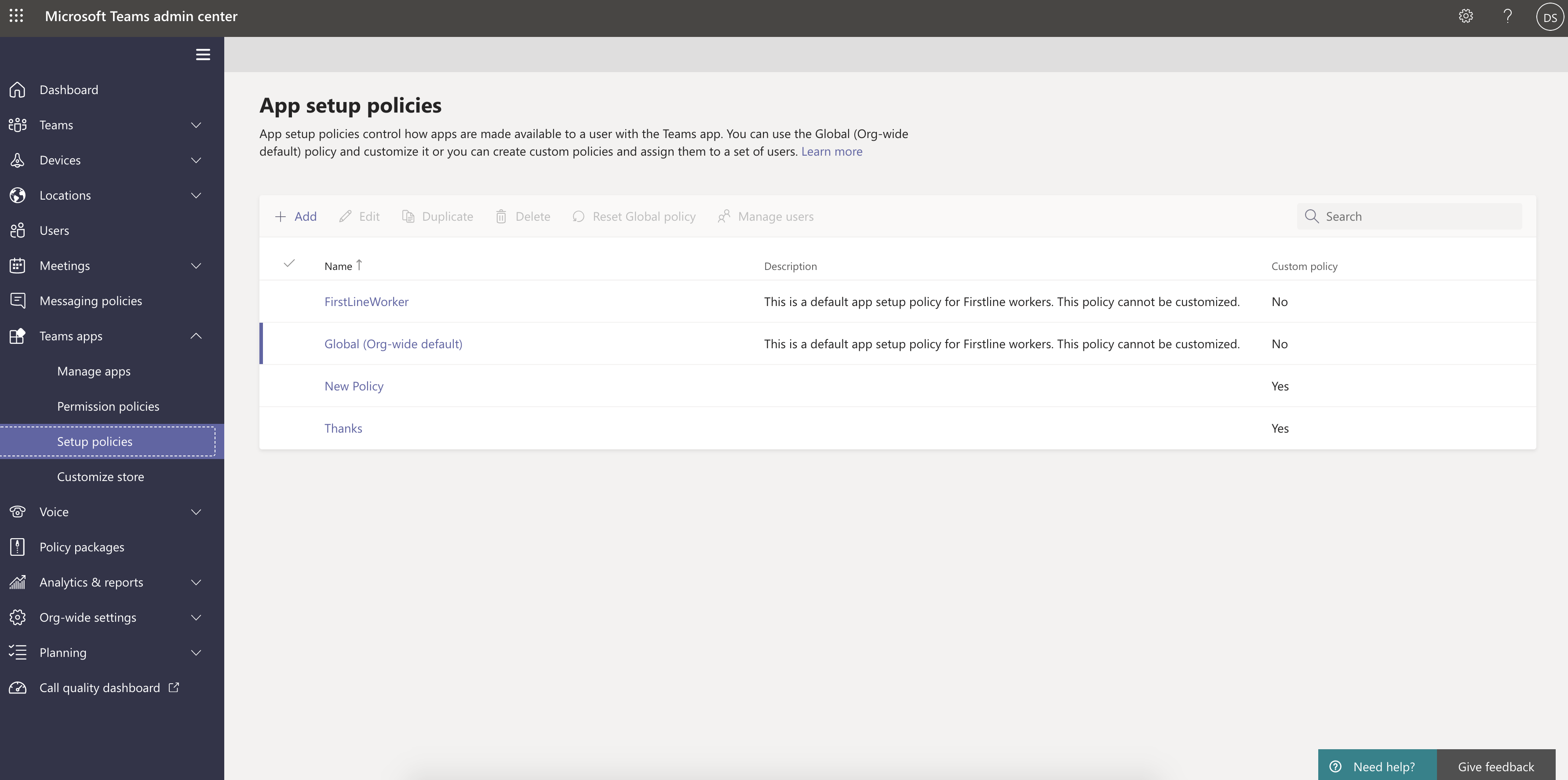Click the settings gear icon in header
This screenshot has height=780, width=1568.
click(1466, 16)
